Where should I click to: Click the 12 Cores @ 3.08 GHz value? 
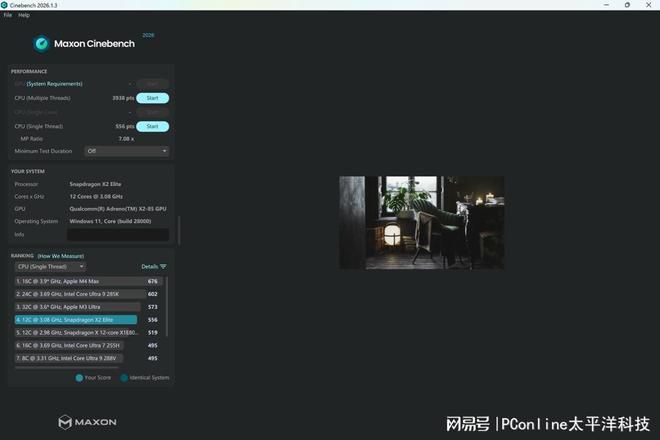coord(96,197)
